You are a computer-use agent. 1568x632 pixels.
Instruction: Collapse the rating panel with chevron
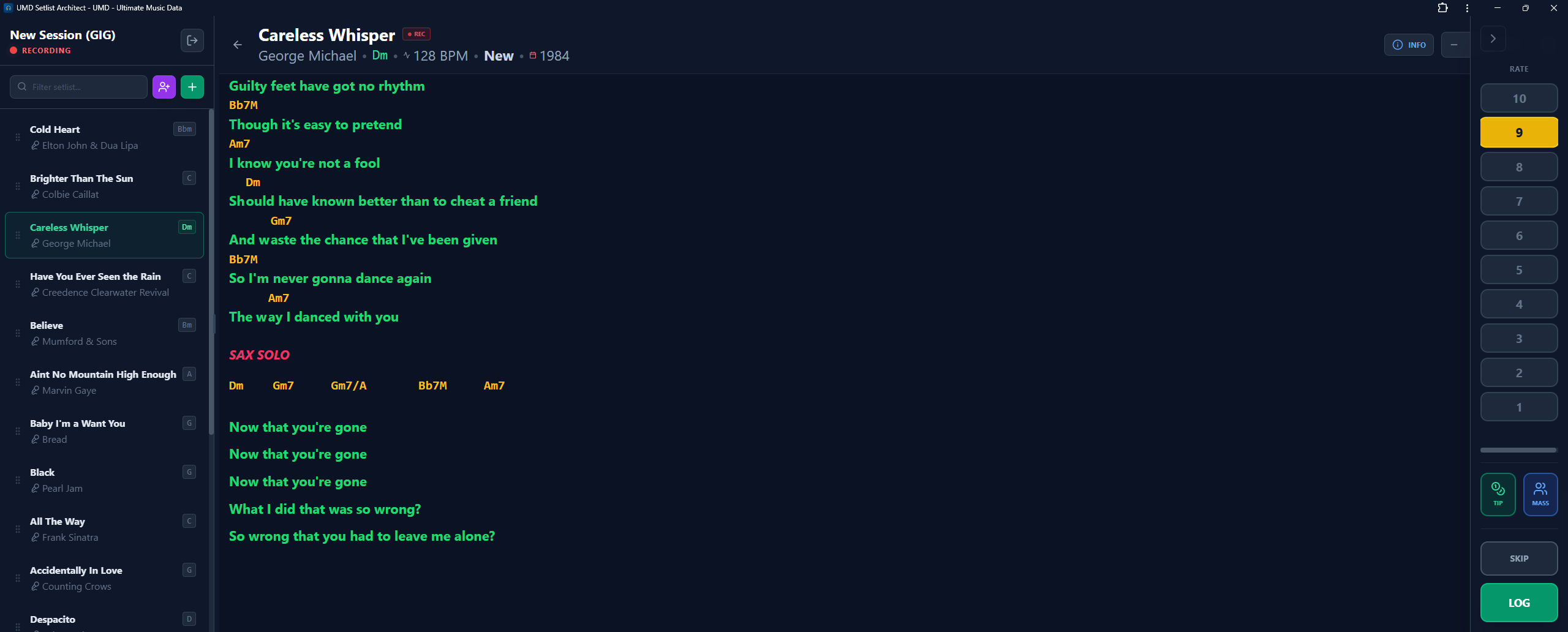tap(1493, 39)
